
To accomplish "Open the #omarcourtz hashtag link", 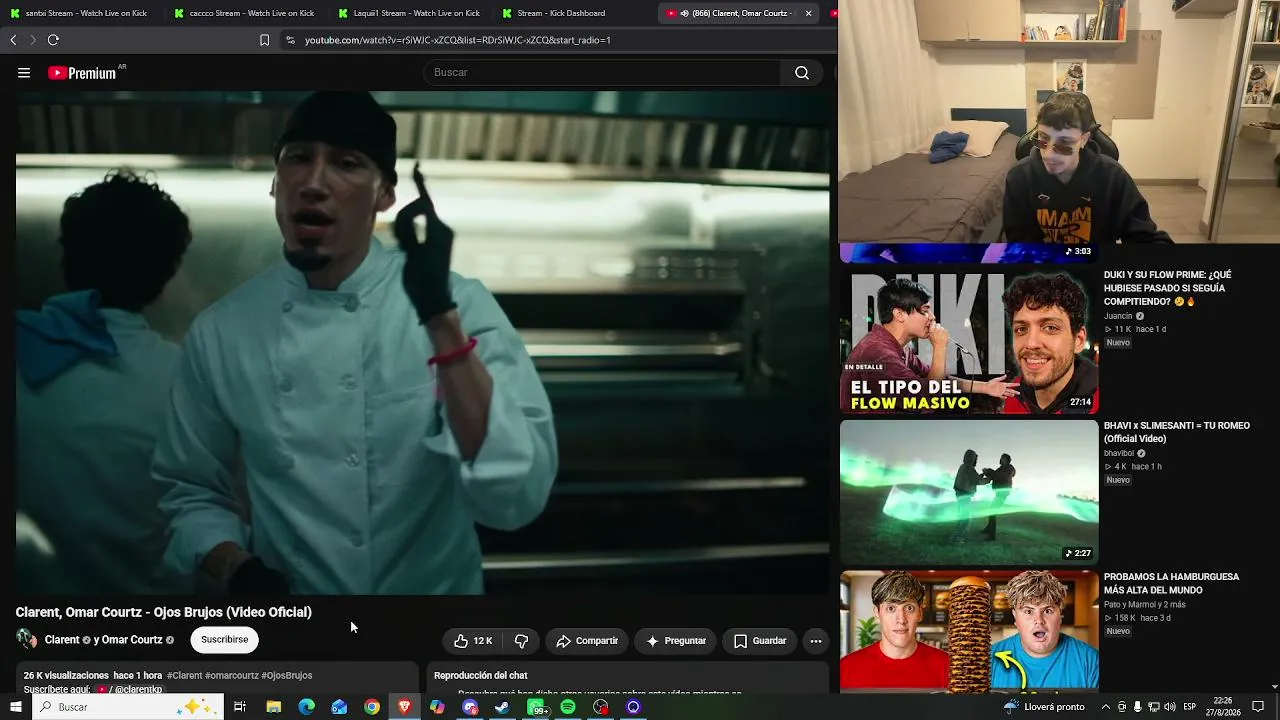I will 231,676.
